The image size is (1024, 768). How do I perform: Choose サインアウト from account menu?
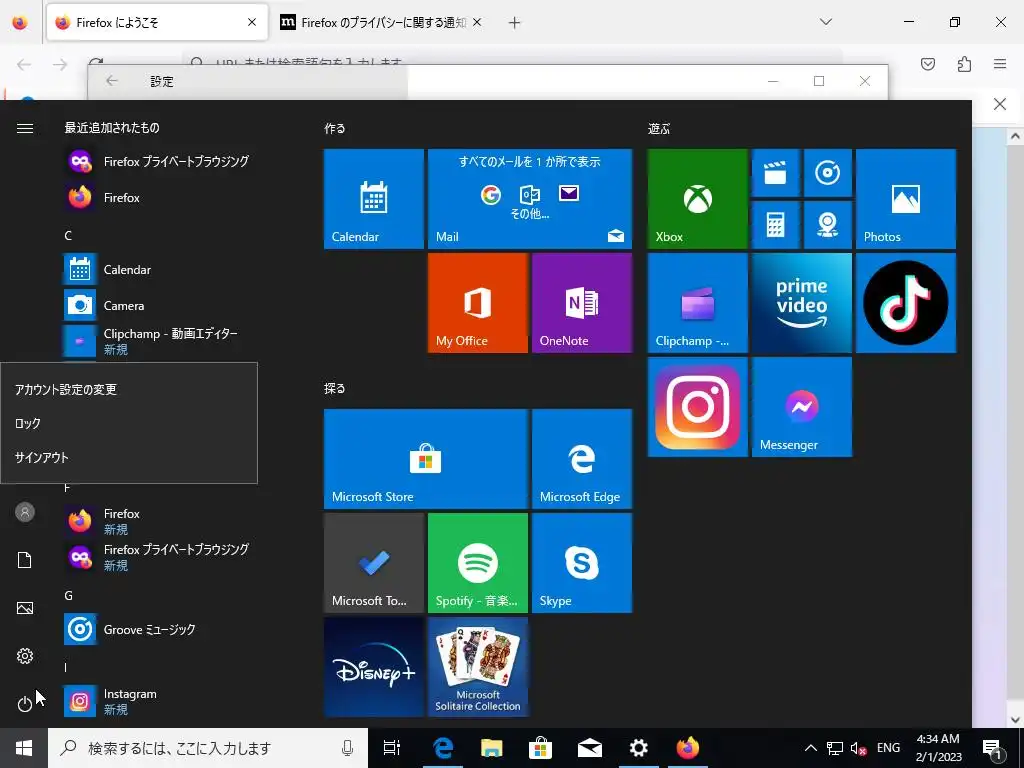pos(129,457)
